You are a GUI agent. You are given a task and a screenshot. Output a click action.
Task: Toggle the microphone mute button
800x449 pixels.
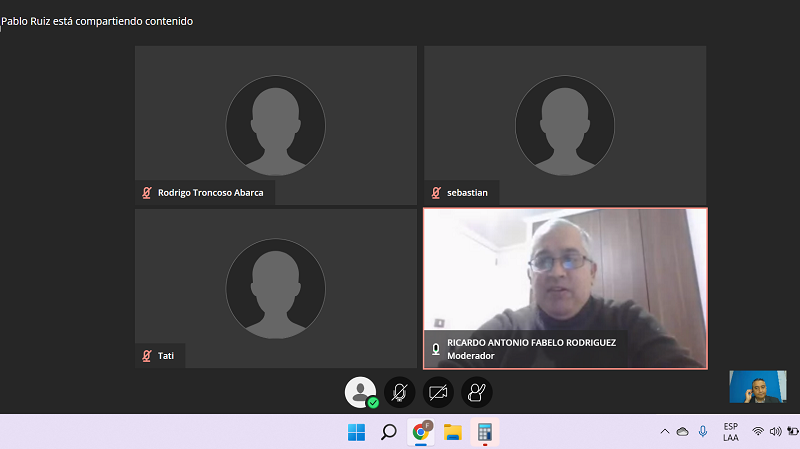click(399, 392)
